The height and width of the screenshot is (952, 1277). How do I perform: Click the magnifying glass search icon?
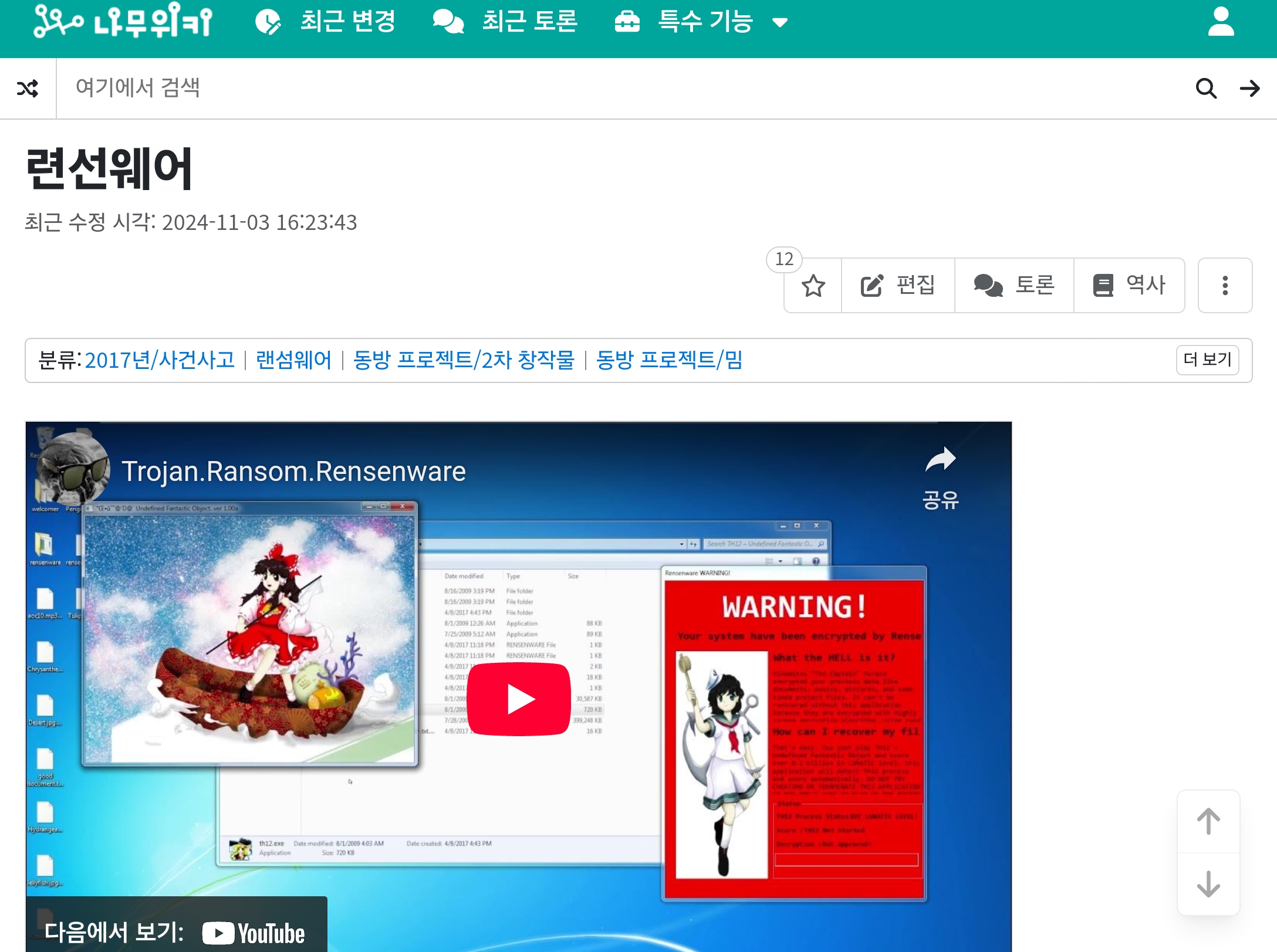(x=1206, y=89)
